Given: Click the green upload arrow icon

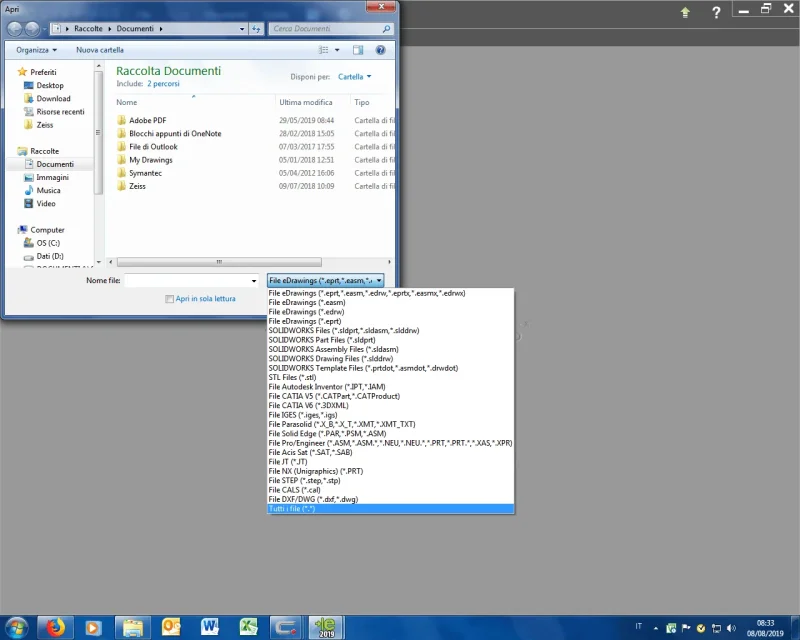Looking at the screenshot, I should click(685, 12).
